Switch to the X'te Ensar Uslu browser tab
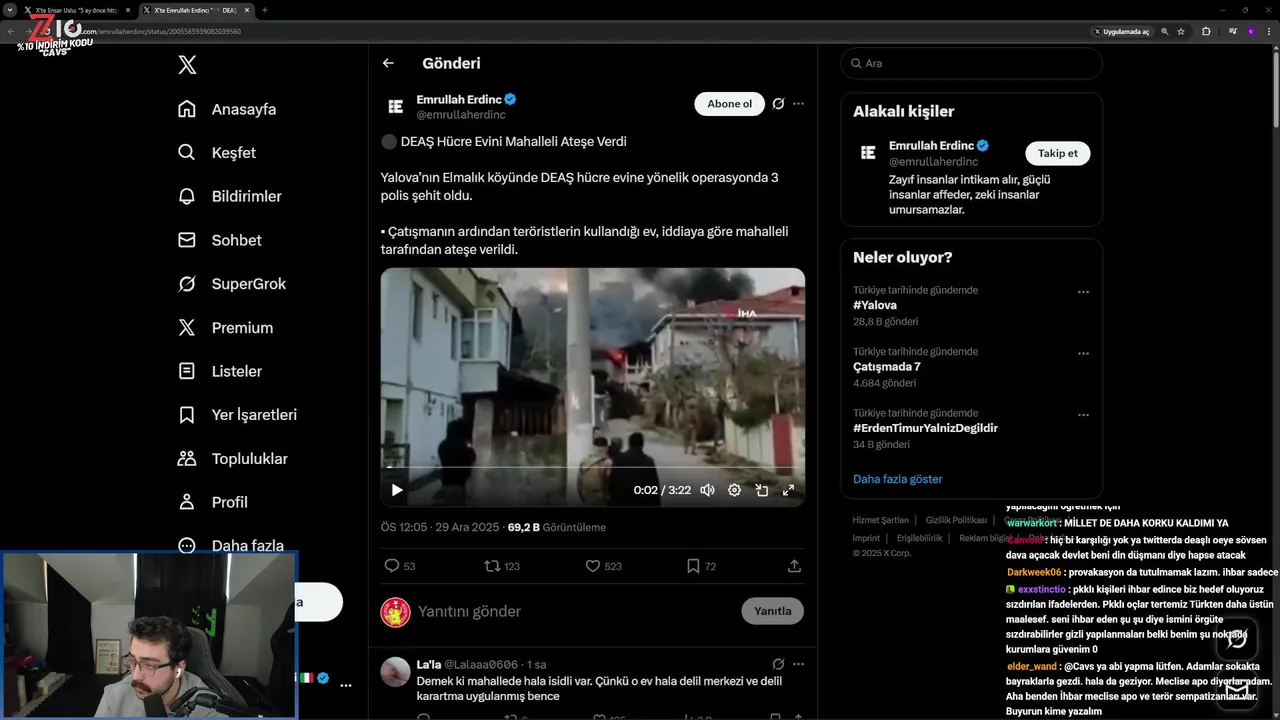The image size is (1280, 720). tap(77, 10)
